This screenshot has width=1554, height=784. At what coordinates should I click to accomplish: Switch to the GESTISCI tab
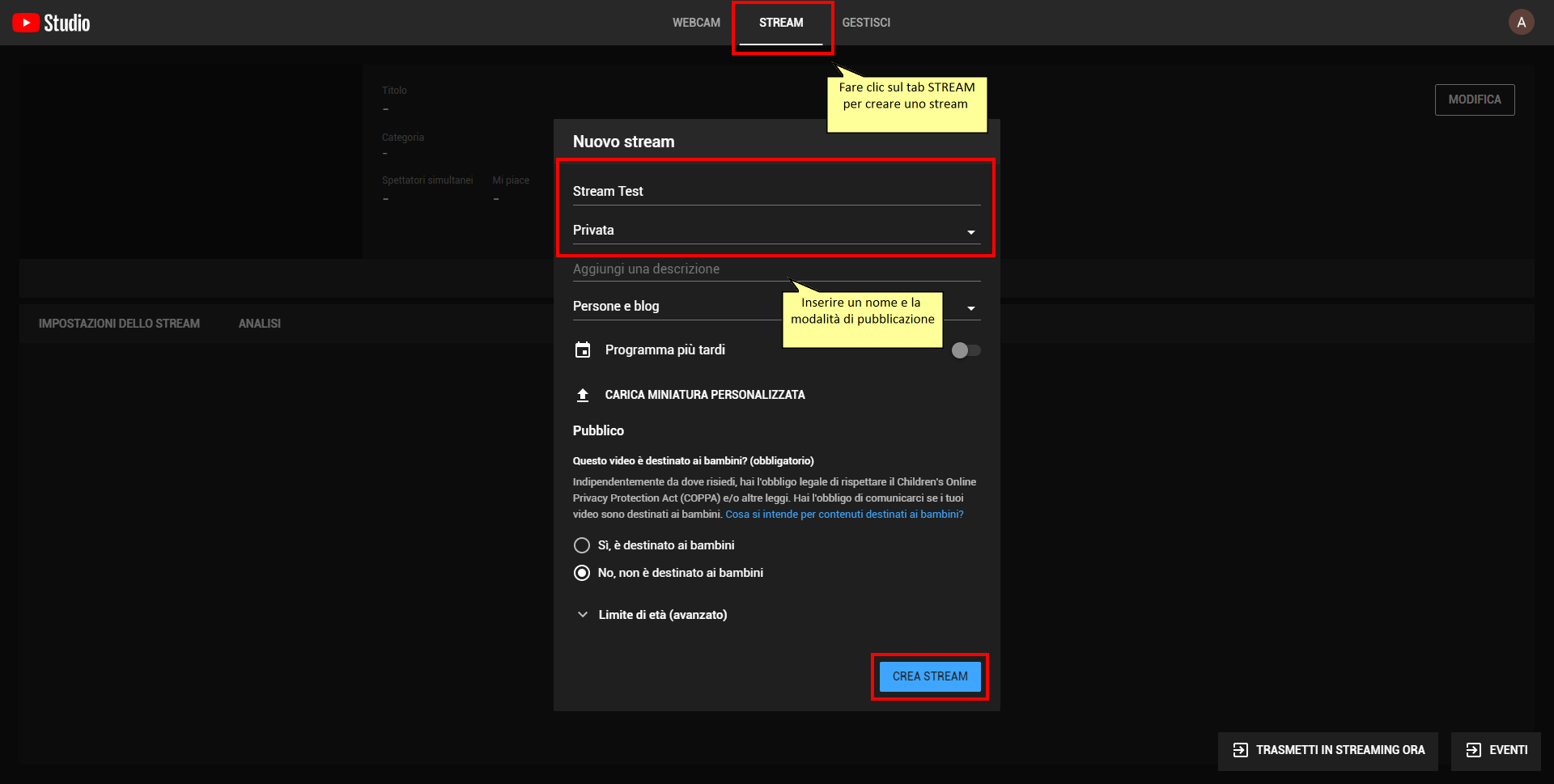[x=866, y=23]
